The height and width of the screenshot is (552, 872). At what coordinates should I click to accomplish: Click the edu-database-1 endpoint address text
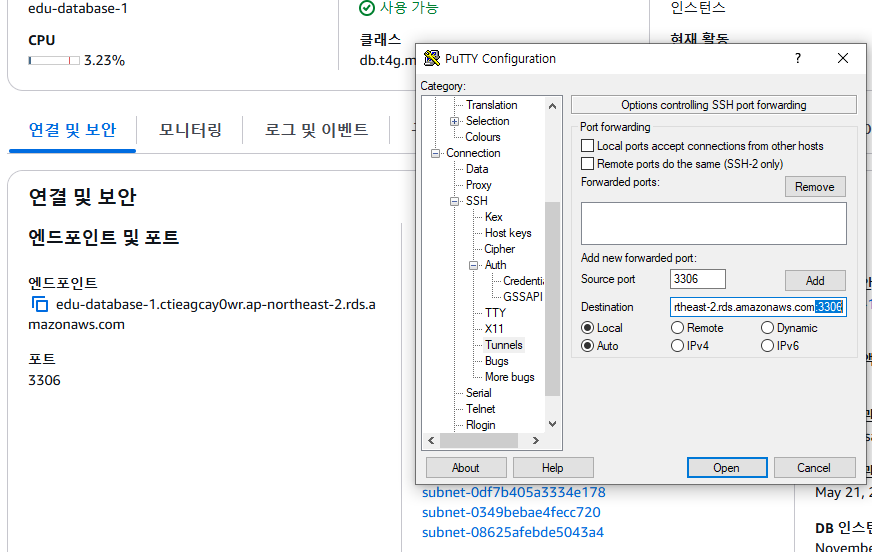click(202, 315)
